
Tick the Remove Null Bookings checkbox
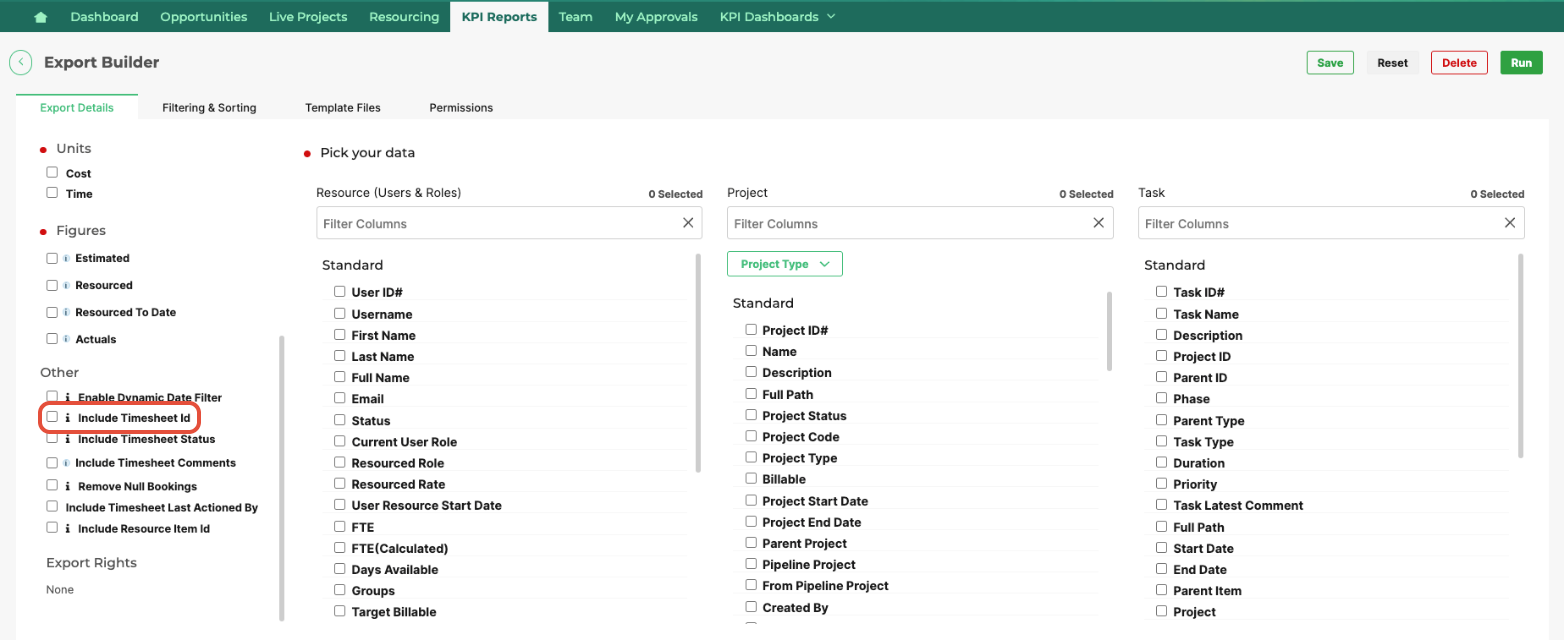tap(52, 485)
